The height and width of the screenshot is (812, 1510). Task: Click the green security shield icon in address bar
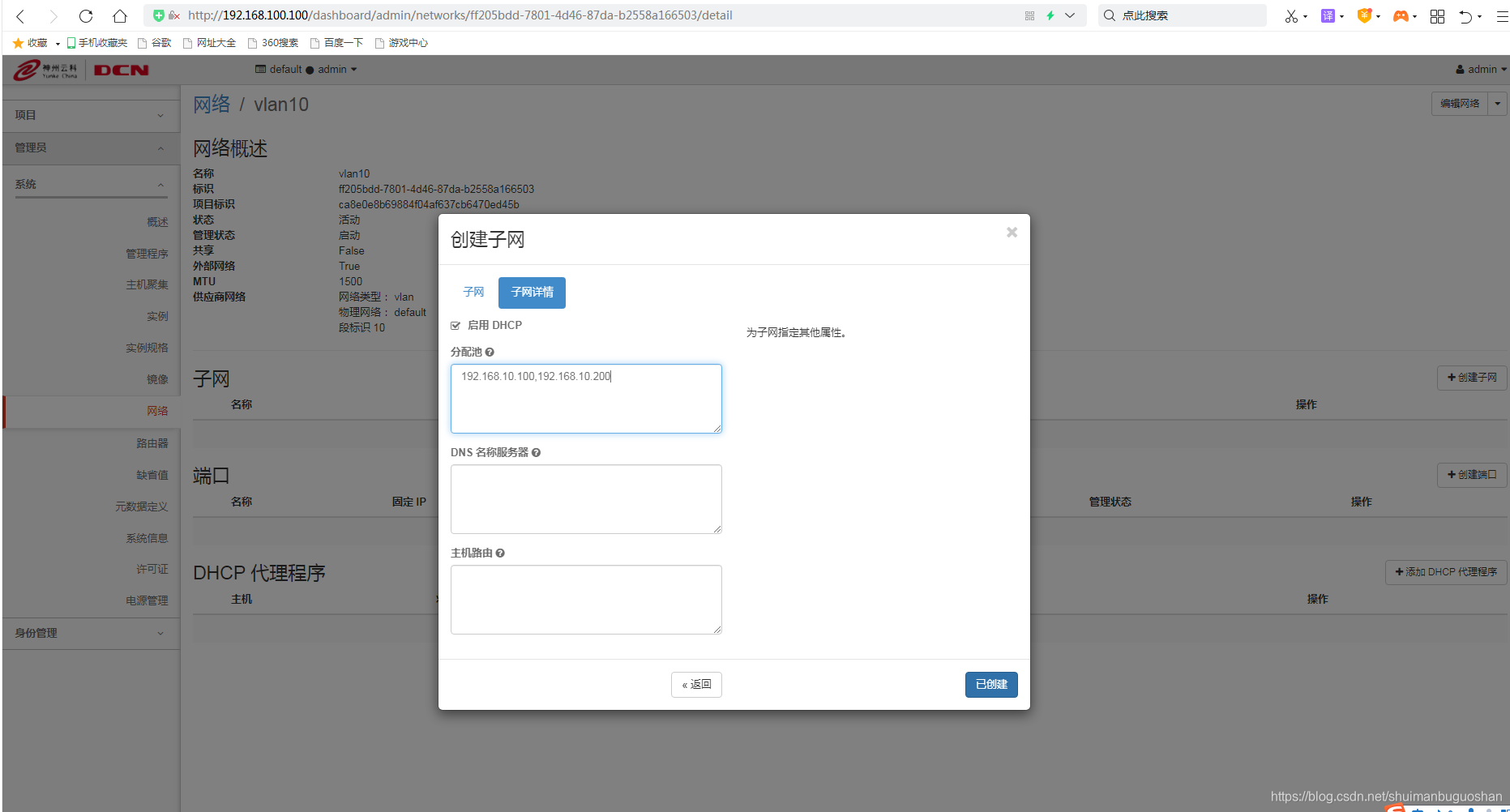[159, 15]
